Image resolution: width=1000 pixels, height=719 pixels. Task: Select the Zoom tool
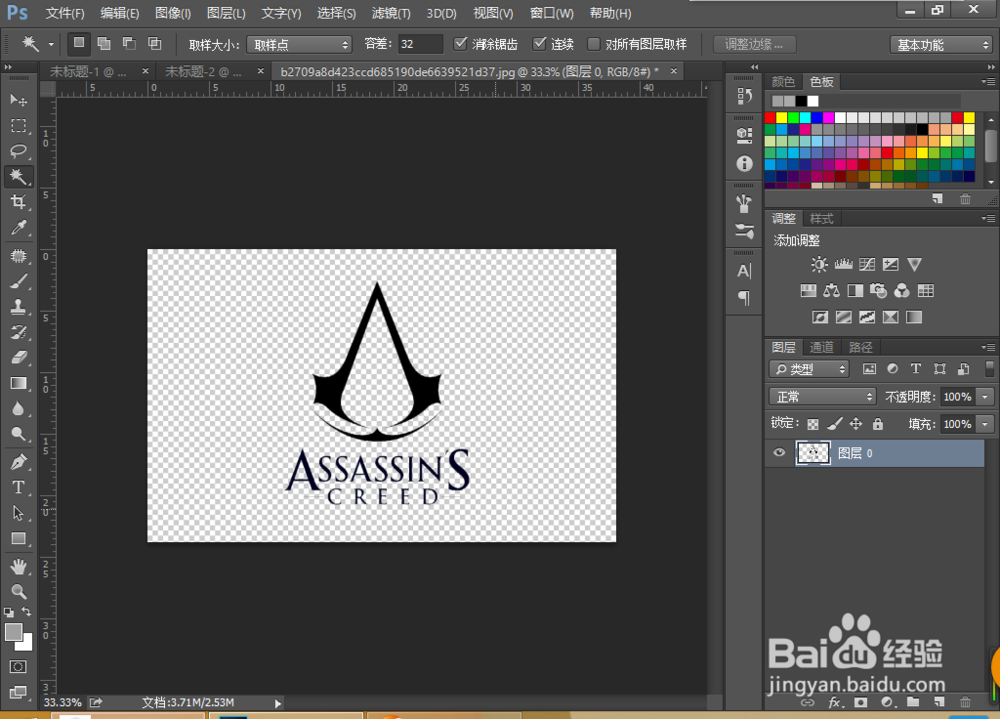click(18, 591)
